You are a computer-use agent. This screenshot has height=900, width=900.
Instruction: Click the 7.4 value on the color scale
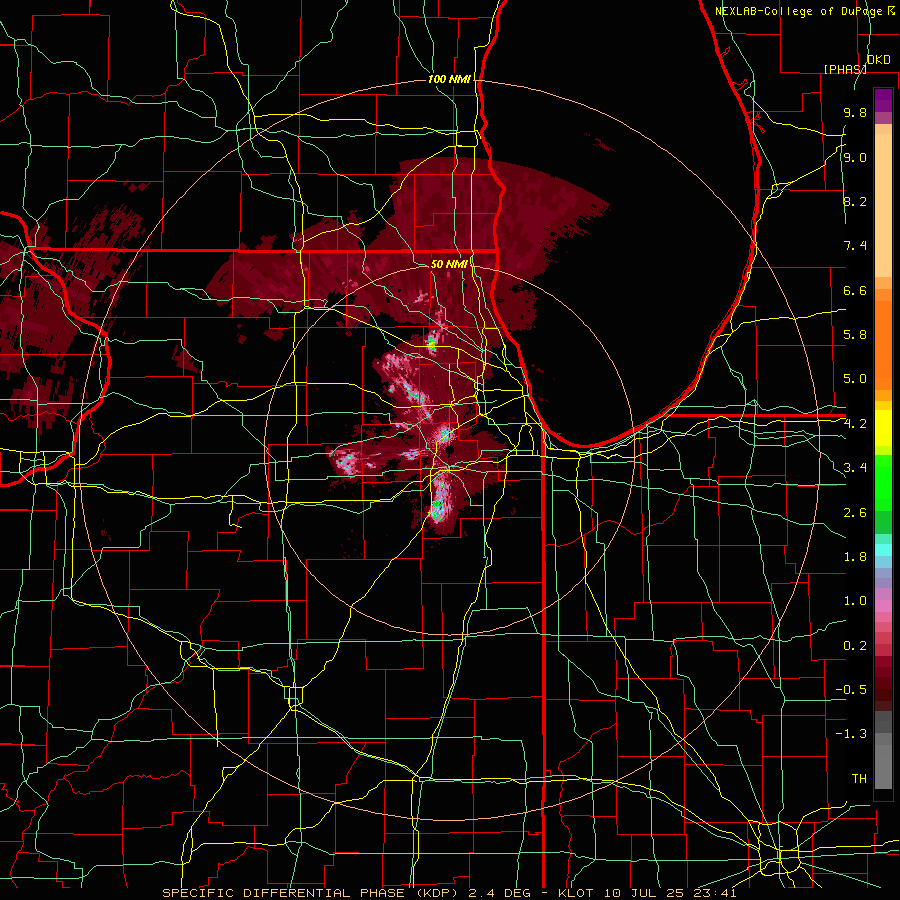coord(855,246)
